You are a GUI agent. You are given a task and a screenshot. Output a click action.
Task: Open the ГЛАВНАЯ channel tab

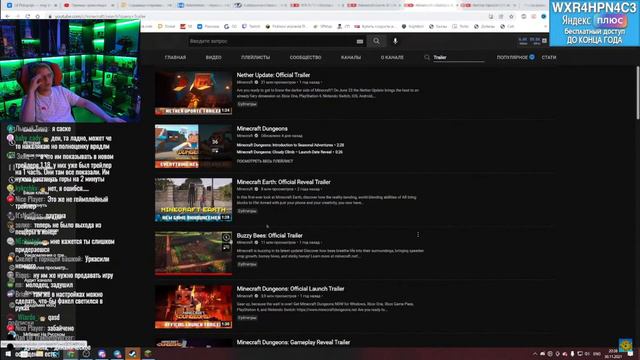[x=175, y=58]
